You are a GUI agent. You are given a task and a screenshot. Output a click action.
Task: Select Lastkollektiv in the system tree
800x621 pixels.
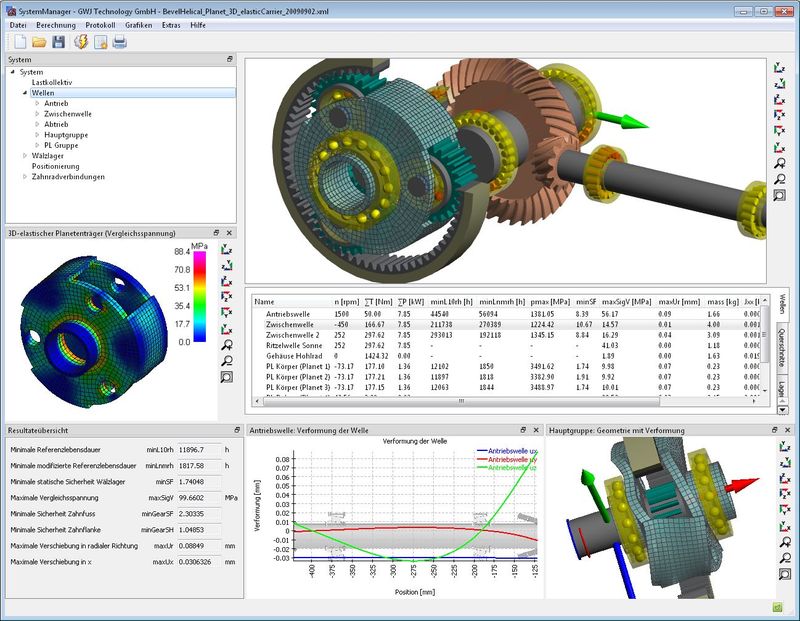52,82
